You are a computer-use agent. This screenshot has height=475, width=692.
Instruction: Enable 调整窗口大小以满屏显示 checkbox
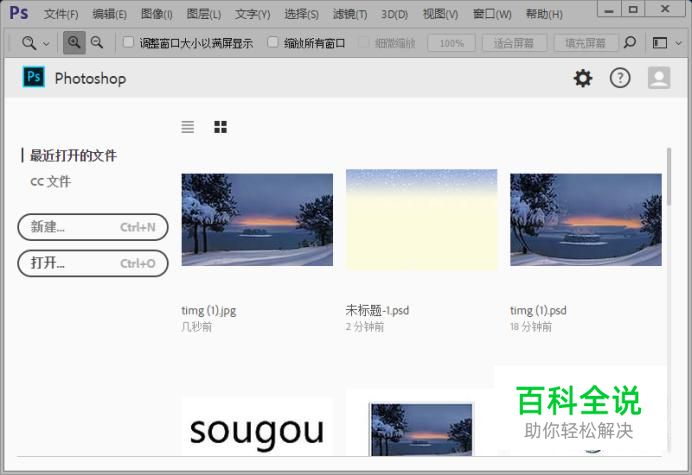click(x=128, y=42)
